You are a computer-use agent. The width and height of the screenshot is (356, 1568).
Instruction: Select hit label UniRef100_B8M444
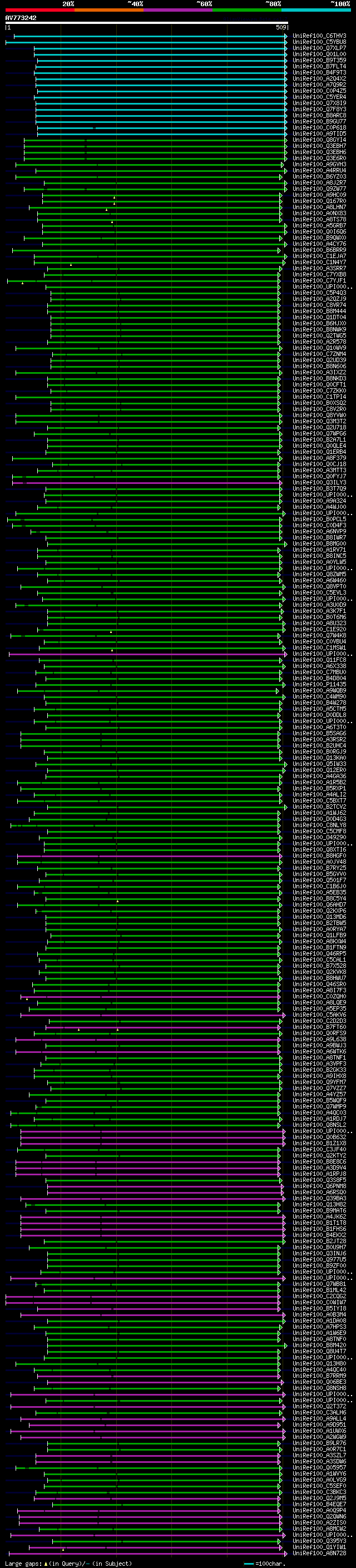tap(319, 311)
